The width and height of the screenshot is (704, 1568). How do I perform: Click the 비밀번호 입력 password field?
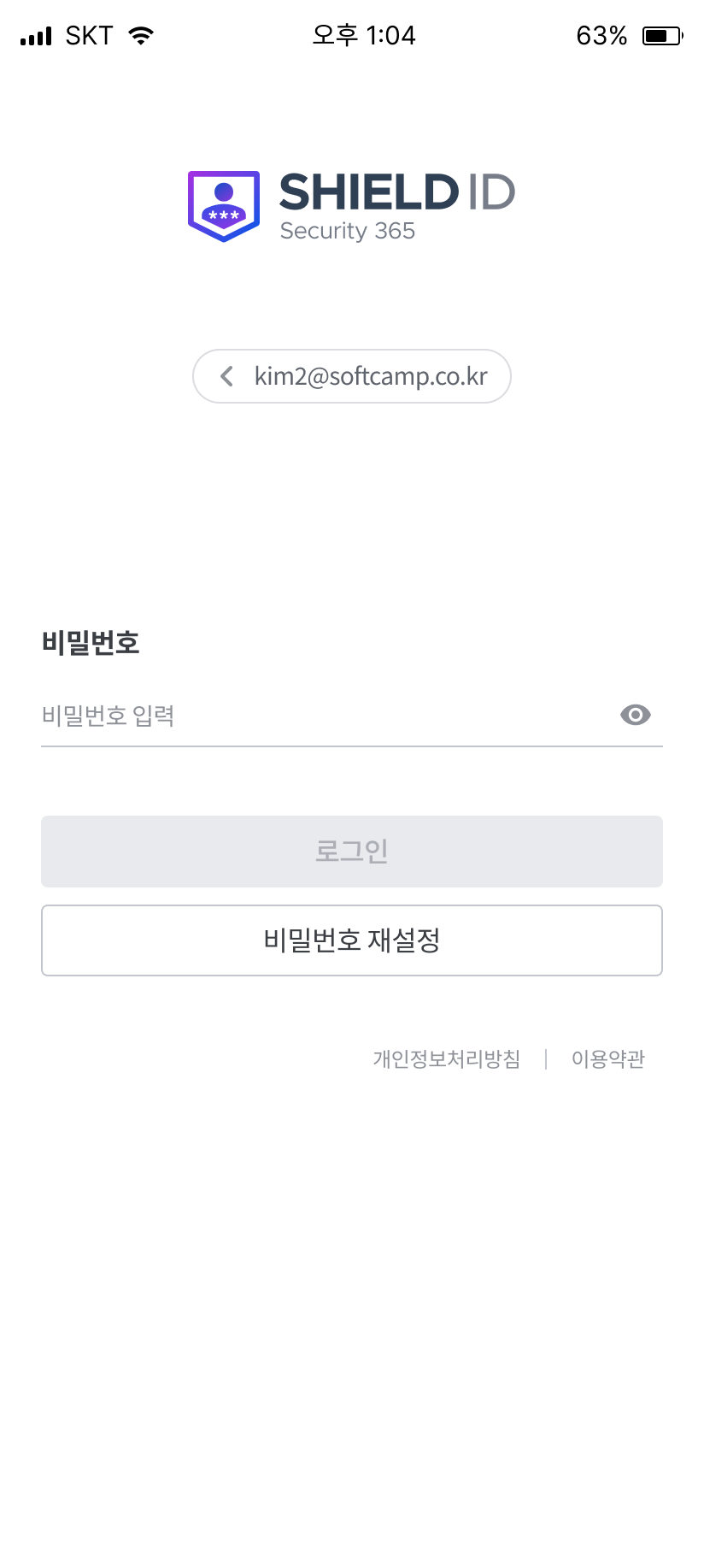point(325,716)
